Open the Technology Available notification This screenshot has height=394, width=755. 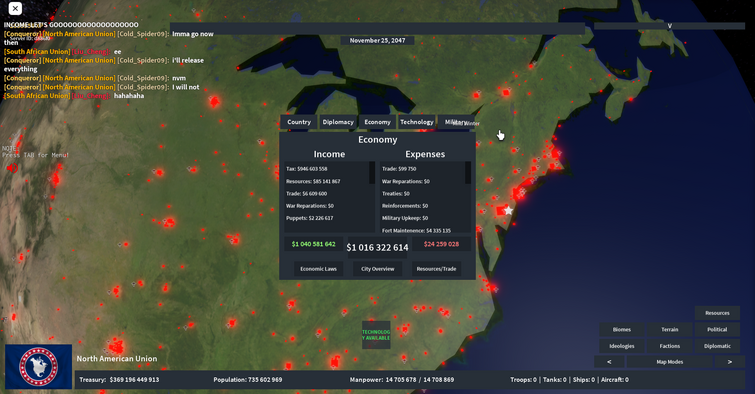point(376,335)
